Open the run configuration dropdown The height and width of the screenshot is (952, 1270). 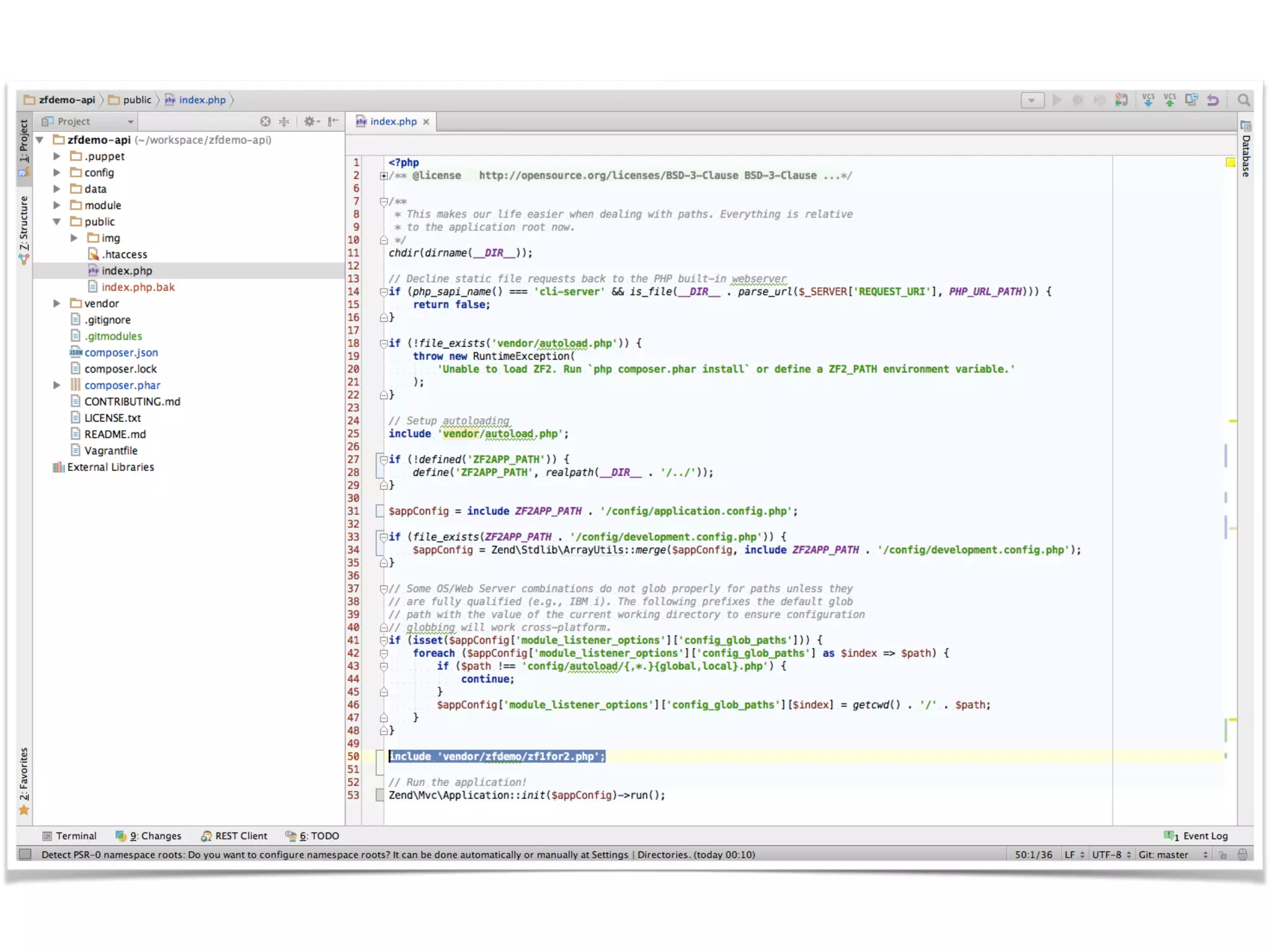point(1032,100)
